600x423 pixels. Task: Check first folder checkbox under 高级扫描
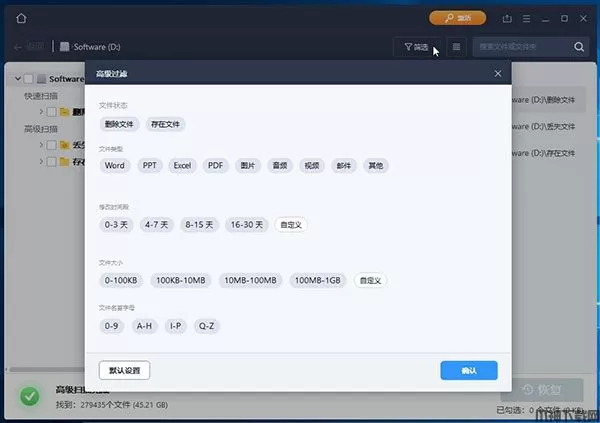click(51, 145)
